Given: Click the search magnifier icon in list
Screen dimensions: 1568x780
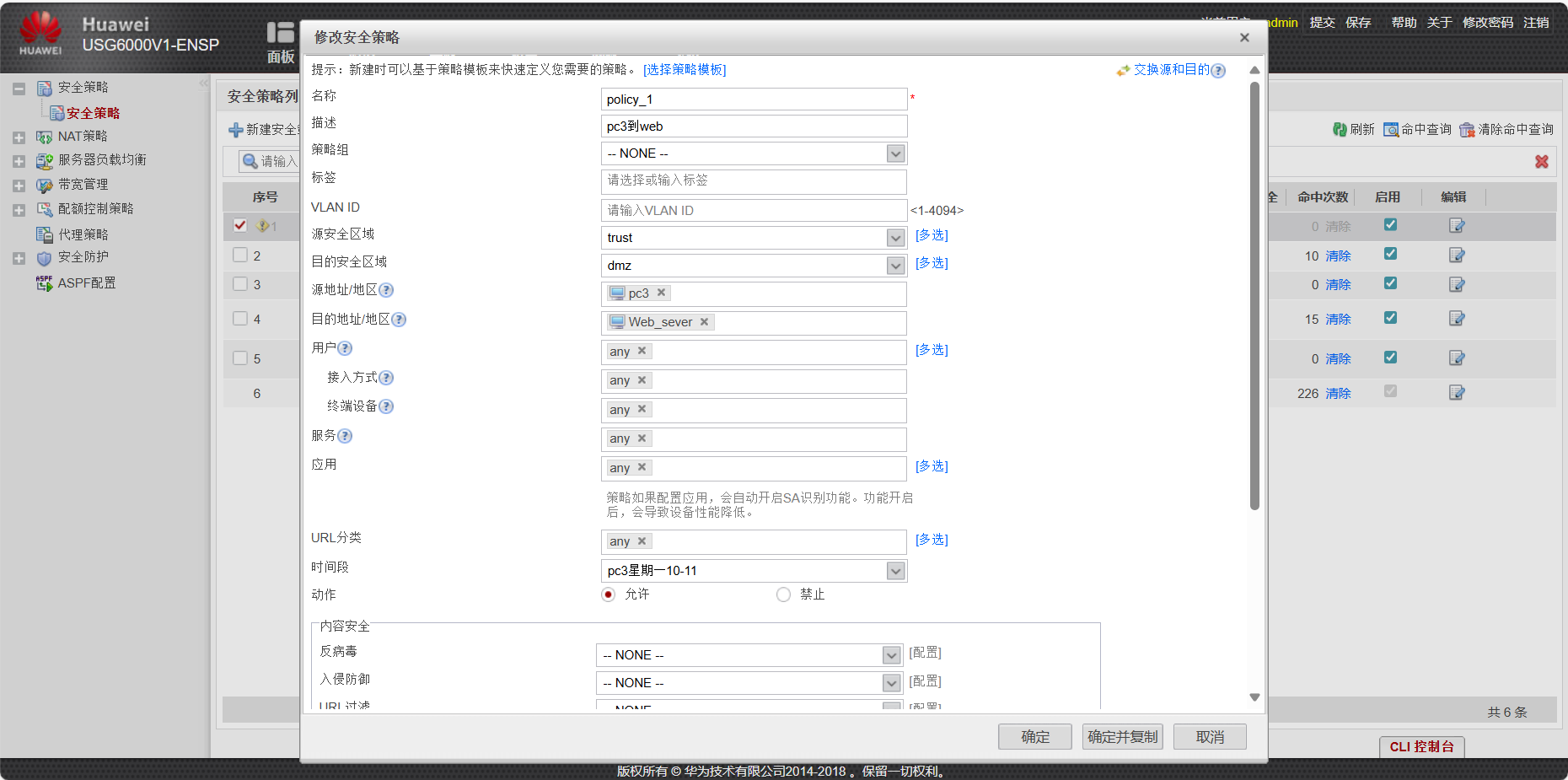Looking at the screenshot, I should pyautogui.click(x=250, y=161).
